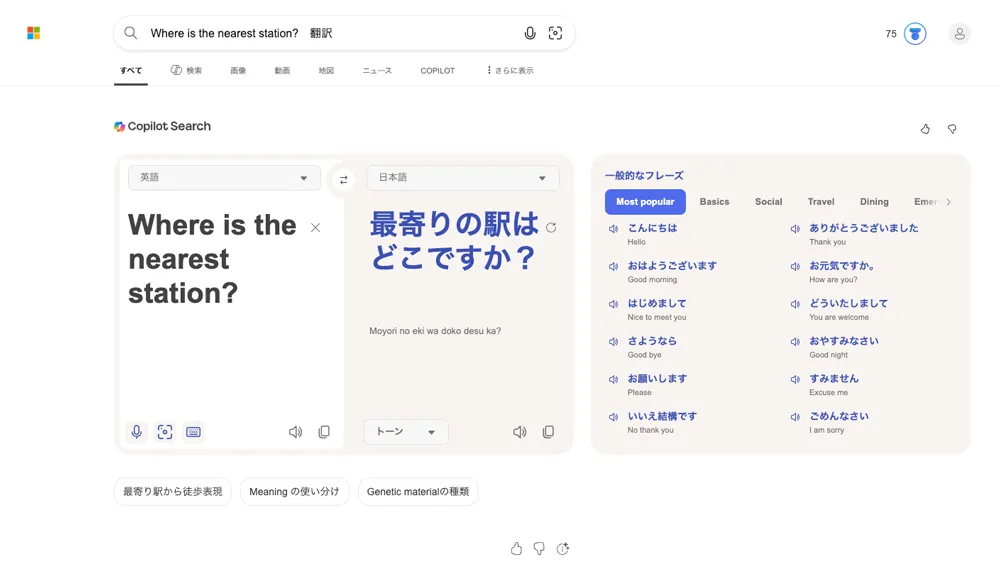Select the Most popular phrase category
The width and height of the screenshot is (1000, 563).
(x=645, y=201)
